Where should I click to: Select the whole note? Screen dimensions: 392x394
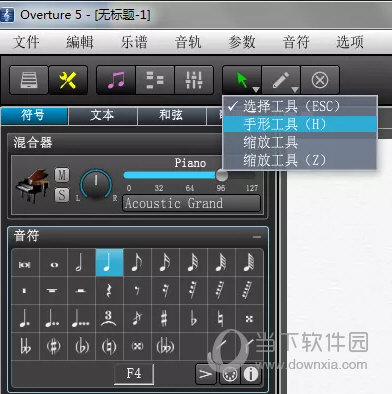[54, 264]
